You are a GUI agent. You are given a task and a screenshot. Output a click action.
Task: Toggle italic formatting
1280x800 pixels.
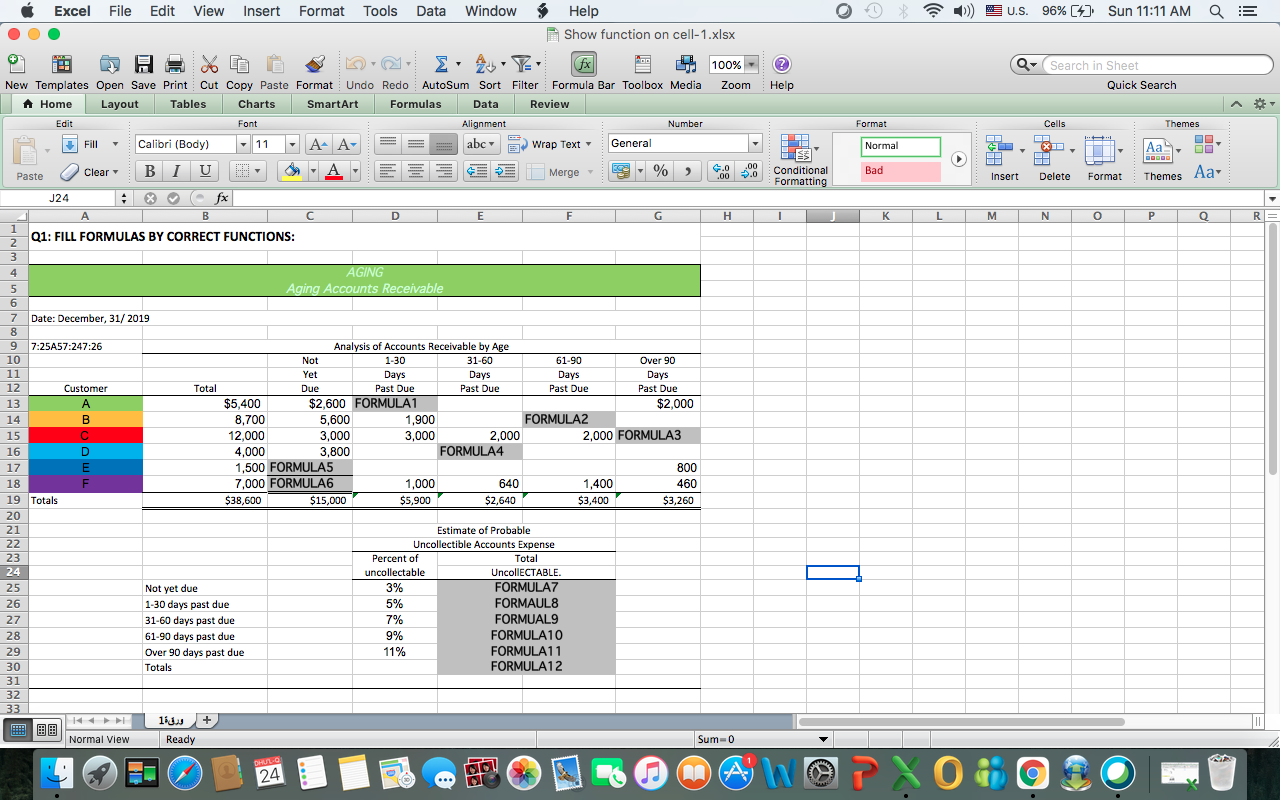[176, 171]
